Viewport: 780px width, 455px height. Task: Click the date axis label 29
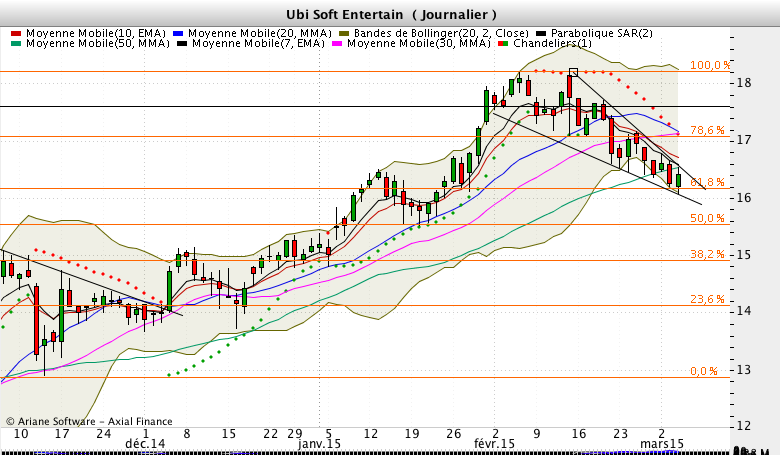click(294, 434)
